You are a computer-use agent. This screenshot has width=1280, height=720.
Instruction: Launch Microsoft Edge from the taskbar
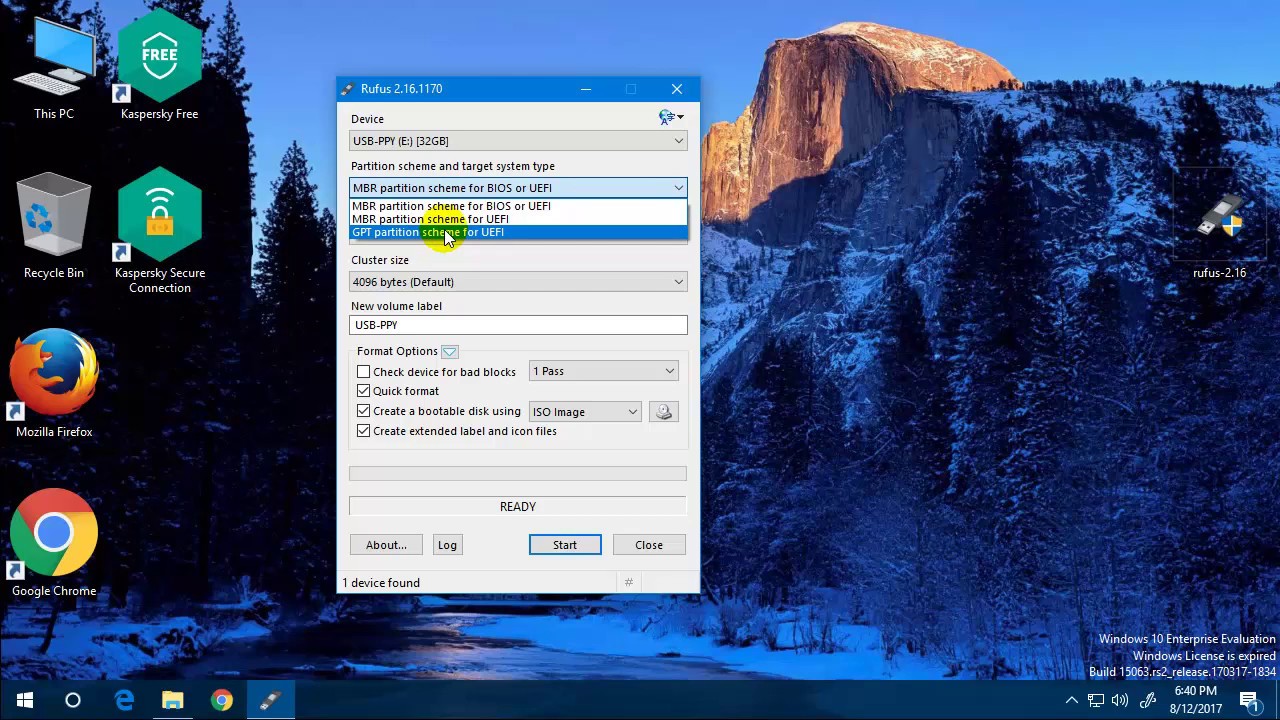tap(124, 701)
